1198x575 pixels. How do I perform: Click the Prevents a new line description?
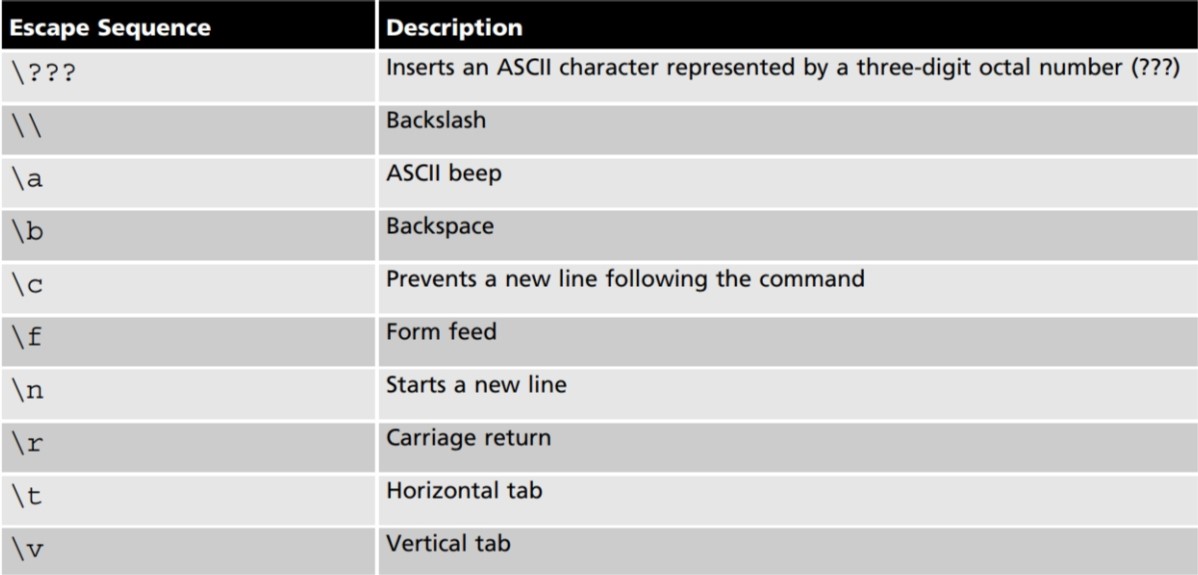[x=625, y=278]
